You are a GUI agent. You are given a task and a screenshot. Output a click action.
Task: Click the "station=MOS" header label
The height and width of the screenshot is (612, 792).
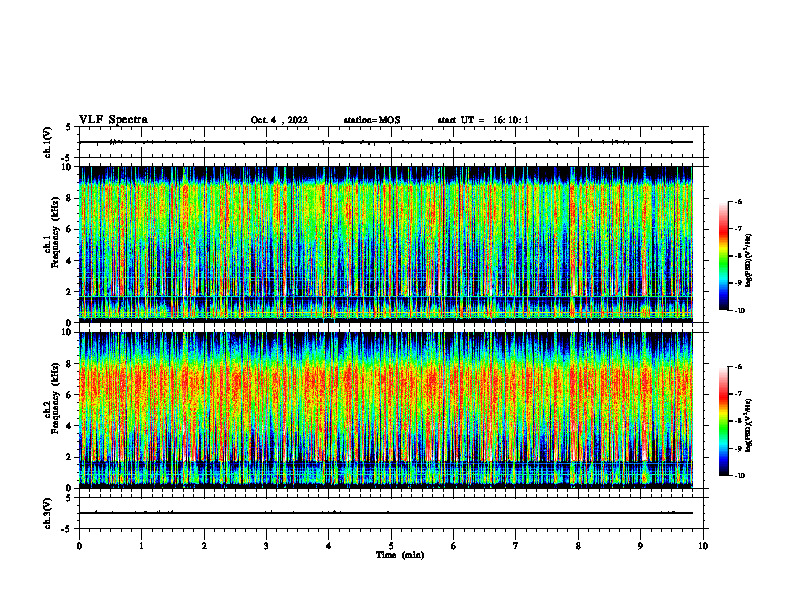pos(372,120)
